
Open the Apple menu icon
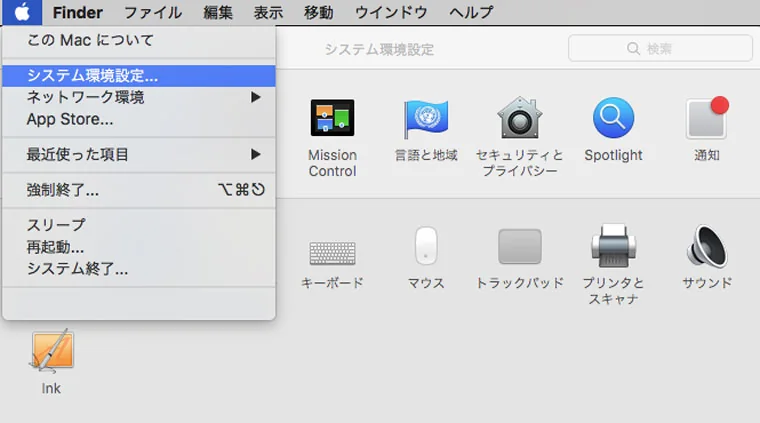coord(22,12)
